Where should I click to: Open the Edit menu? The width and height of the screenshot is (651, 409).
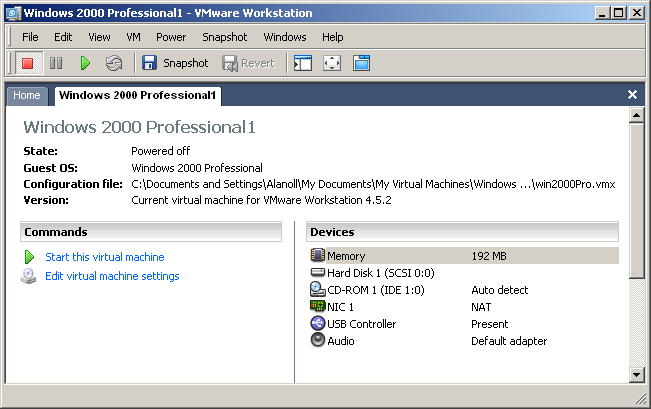point(63,37)
